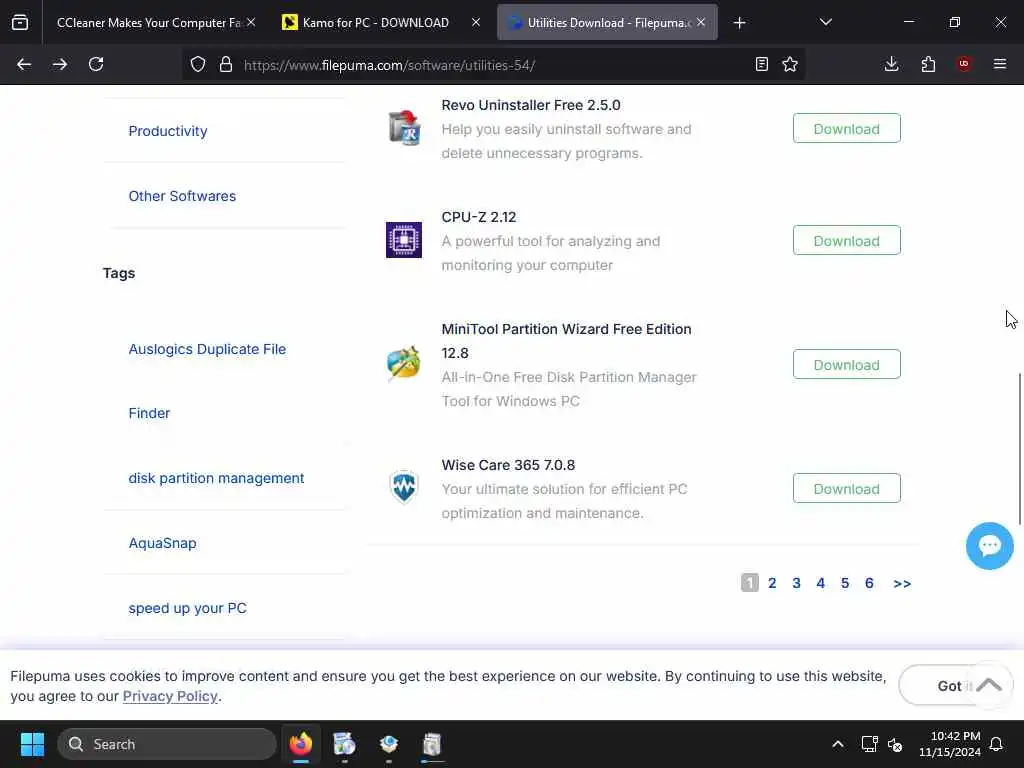Go back to the previous page

(24, 64)
